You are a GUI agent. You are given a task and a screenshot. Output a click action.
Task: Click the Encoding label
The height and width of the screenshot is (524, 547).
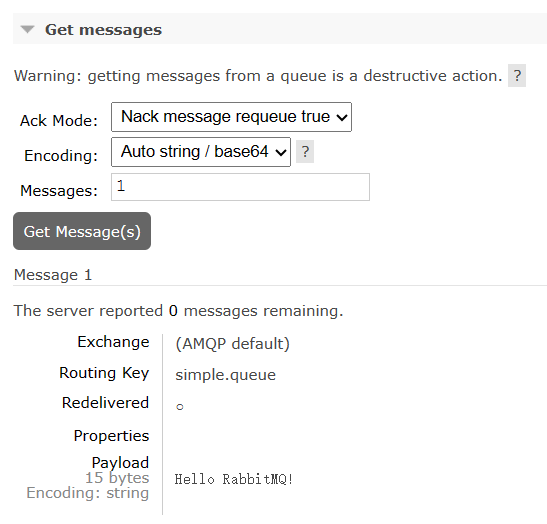pyautogui.click(x=61, y=156)
